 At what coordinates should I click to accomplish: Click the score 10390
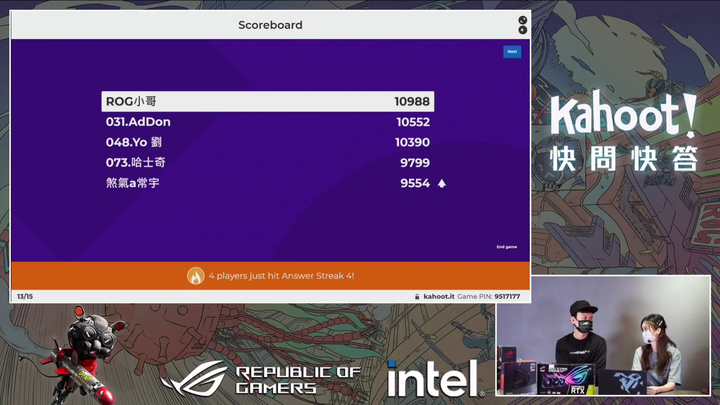point(412,142)
